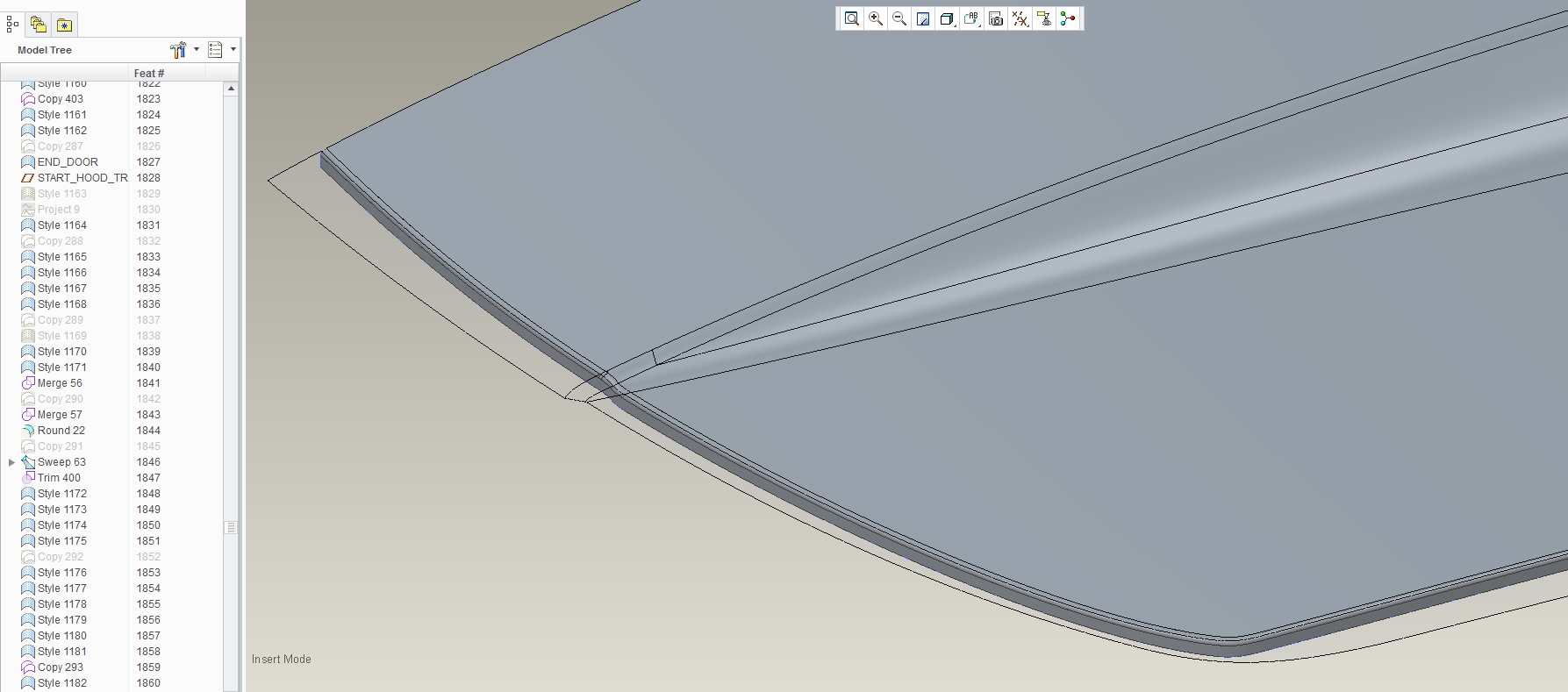Select Style 1172 feature
This screenshot has height=692, width=1568.
62,494
